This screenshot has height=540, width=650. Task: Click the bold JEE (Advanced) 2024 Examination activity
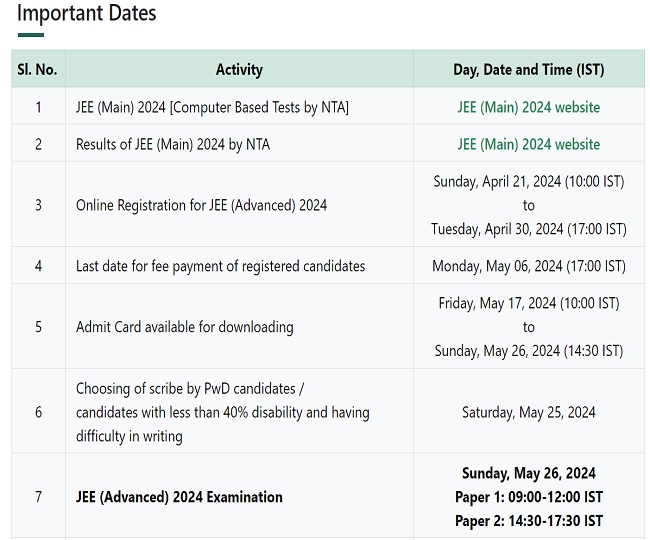179,497
